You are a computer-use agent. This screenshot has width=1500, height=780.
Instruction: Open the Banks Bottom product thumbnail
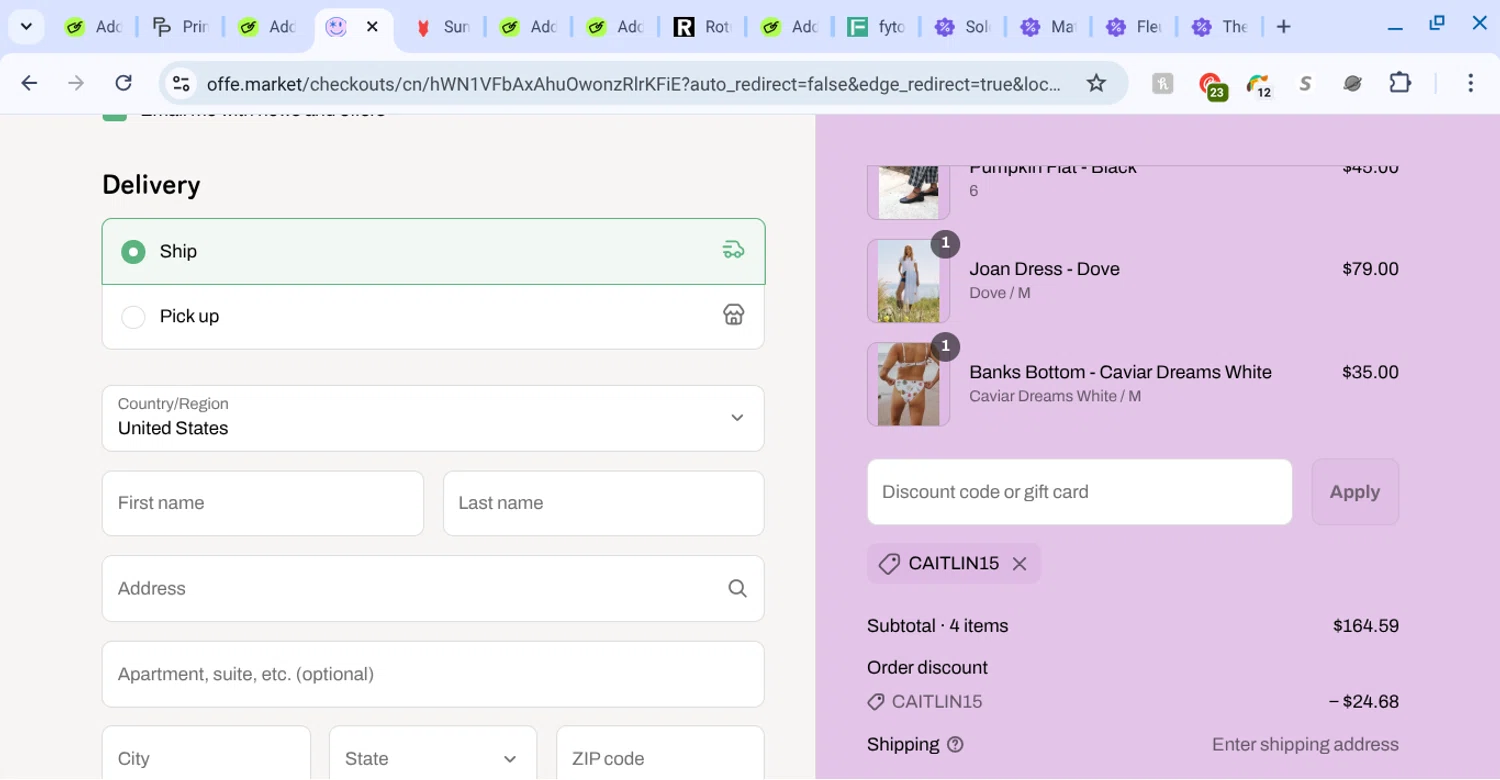click(x=908, y=384)
